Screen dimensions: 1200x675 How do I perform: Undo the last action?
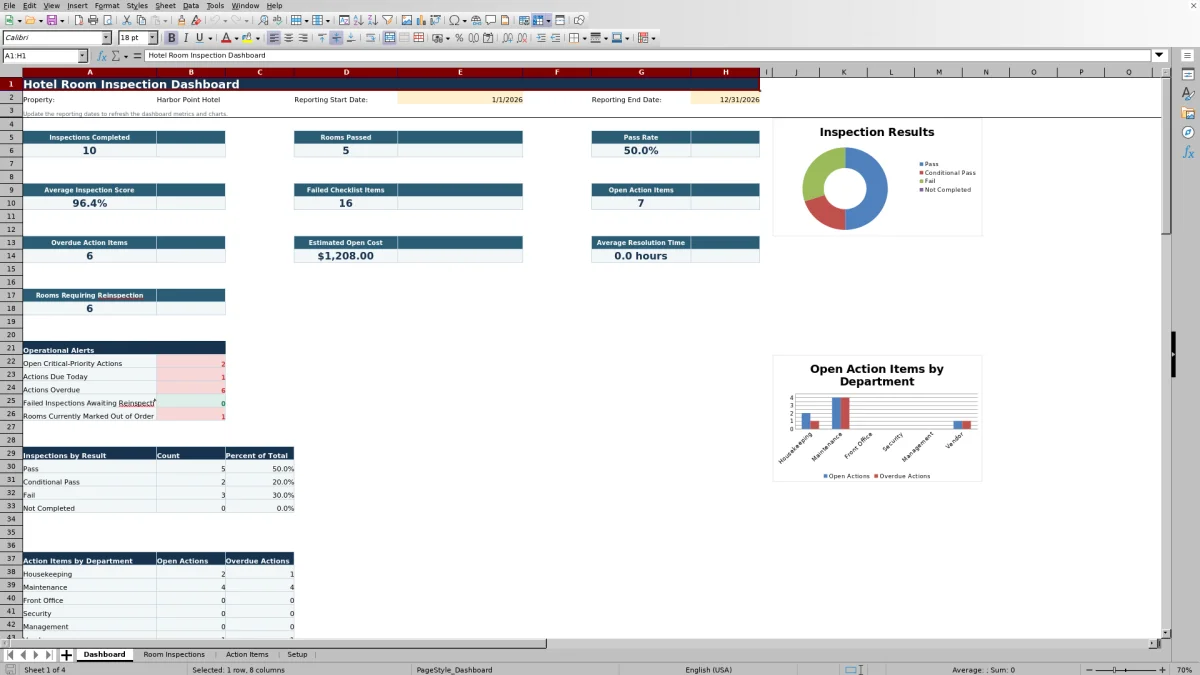(215, 20)
